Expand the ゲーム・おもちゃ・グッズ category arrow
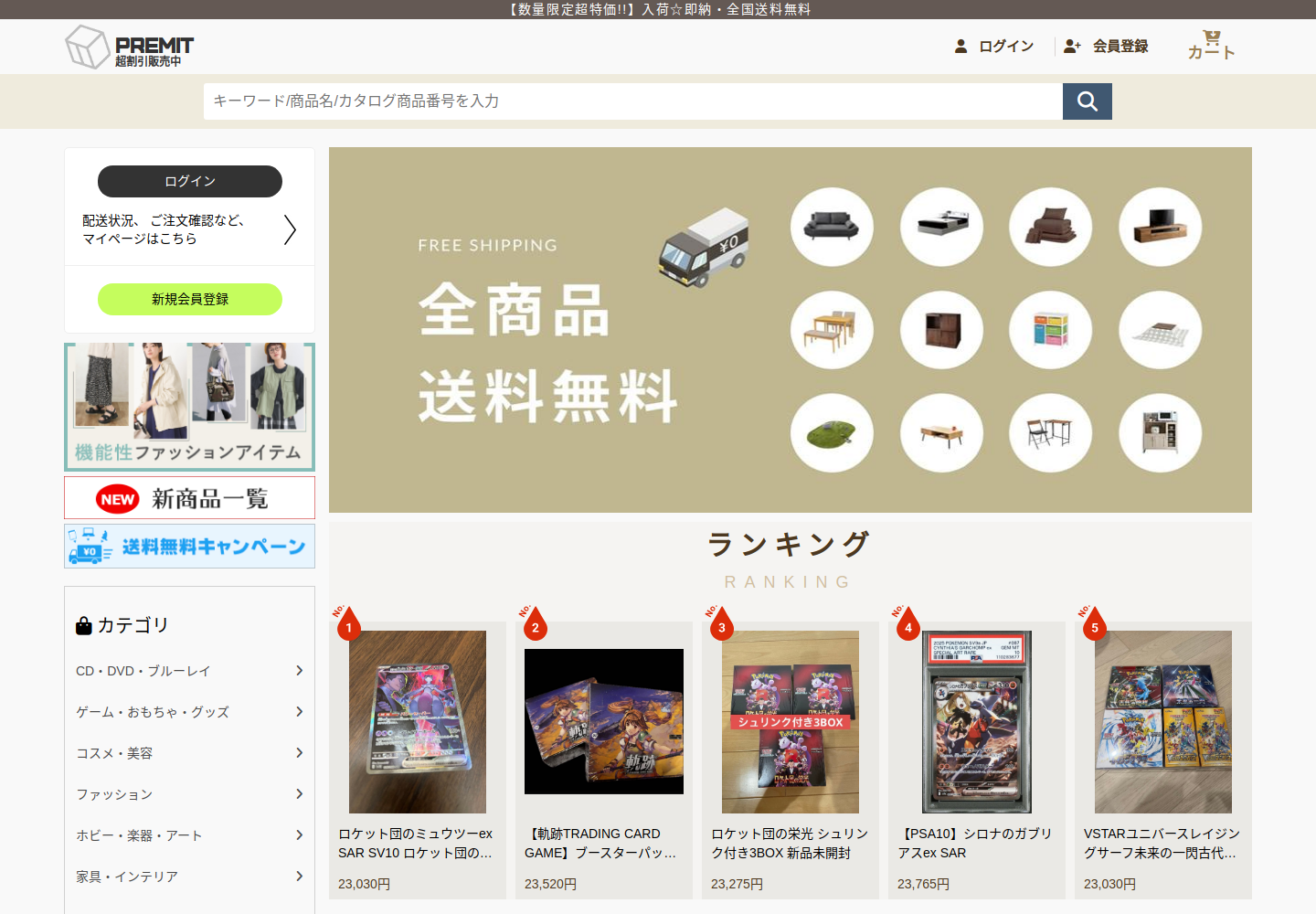1316x914 pixels. pyautogui.click(x=299, y=712)
